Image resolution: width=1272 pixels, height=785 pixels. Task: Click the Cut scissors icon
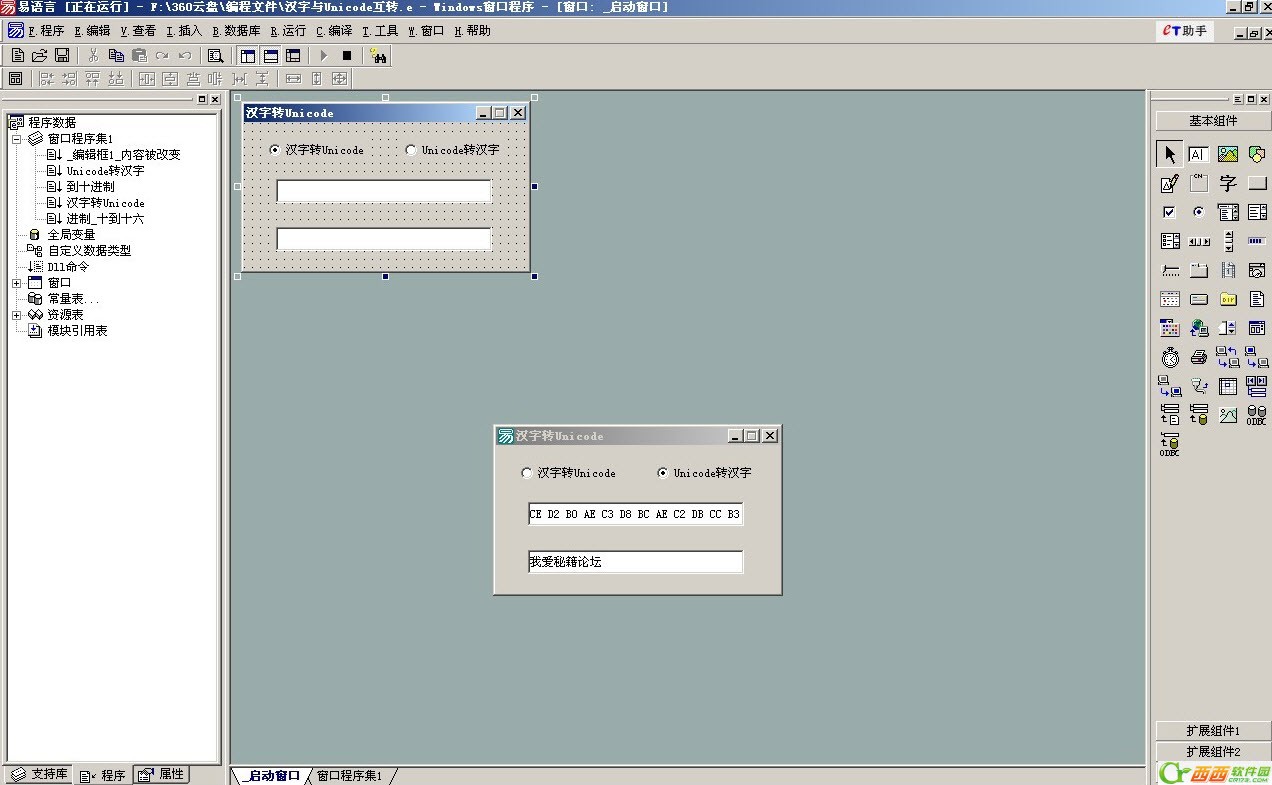click(x=93, y=56)
